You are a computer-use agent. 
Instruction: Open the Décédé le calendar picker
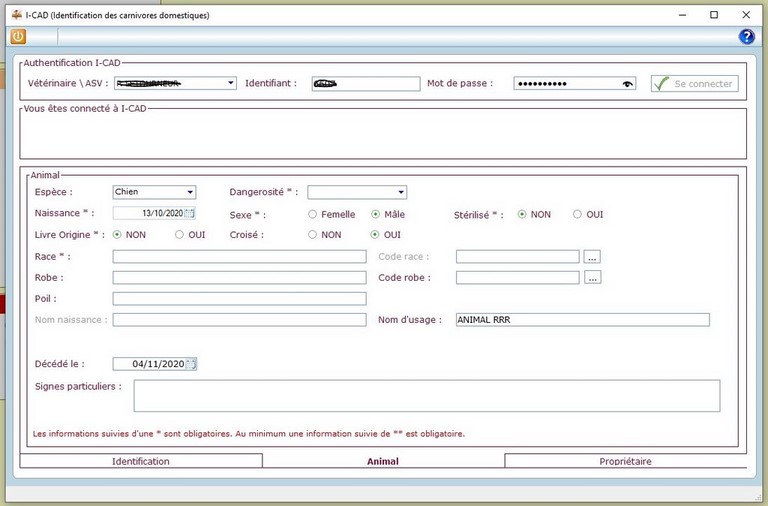[x=190, y=364]
